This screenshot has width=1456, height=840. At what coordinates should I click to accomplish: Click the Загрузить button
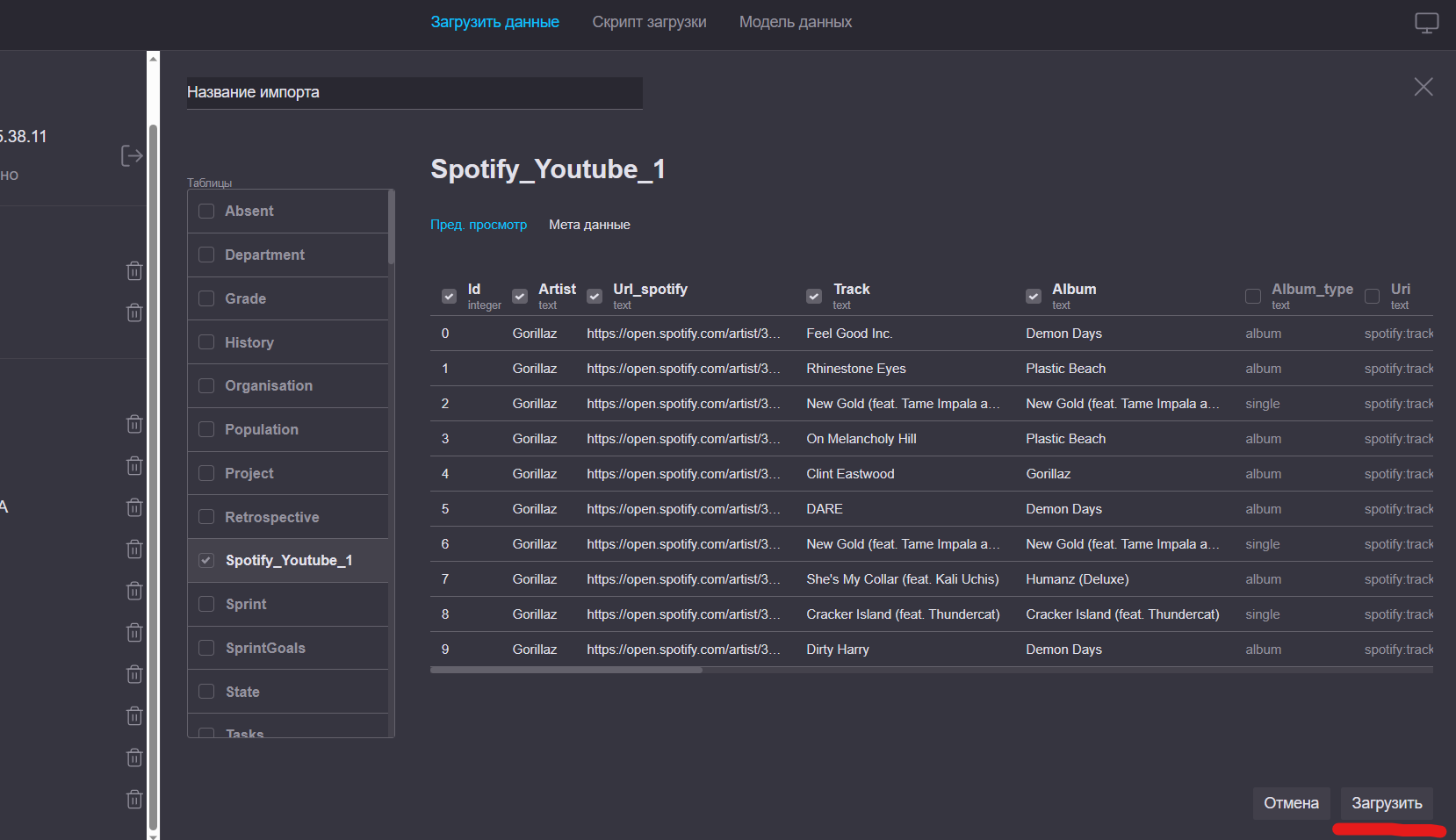[x=1387, y=803]
